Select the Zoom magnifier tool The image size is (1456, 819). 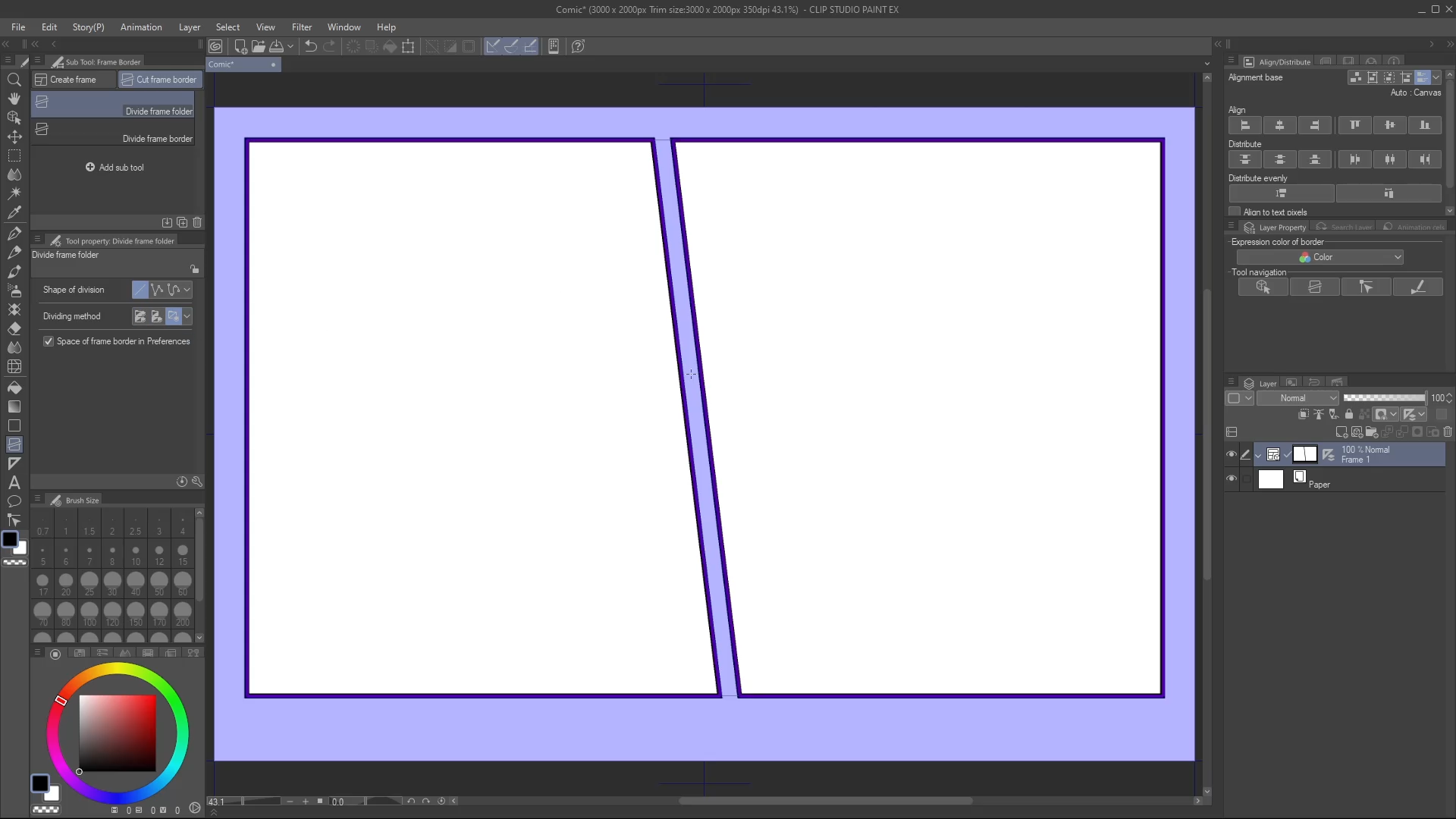(x=14, y=80)
